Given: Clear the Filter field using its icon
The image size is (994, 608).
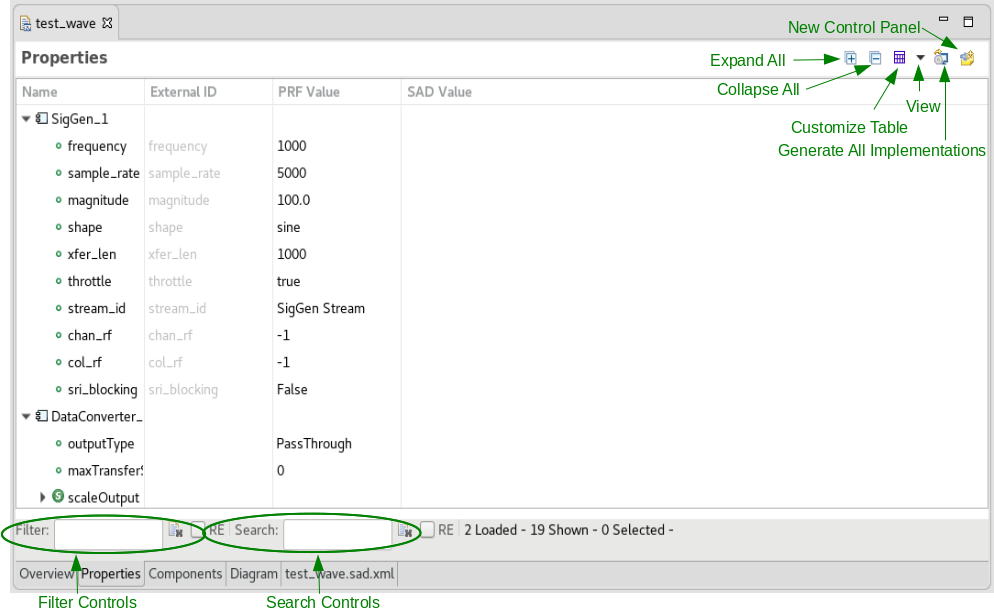Looking at the screenshot, I should tap(175, 531).
